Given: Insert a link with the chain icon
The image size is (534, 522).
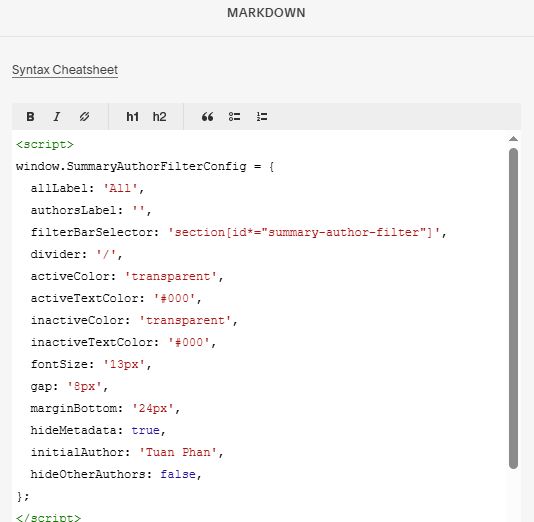Looking at the screenshot, I should pyautogui.click(x=84, y=117).
